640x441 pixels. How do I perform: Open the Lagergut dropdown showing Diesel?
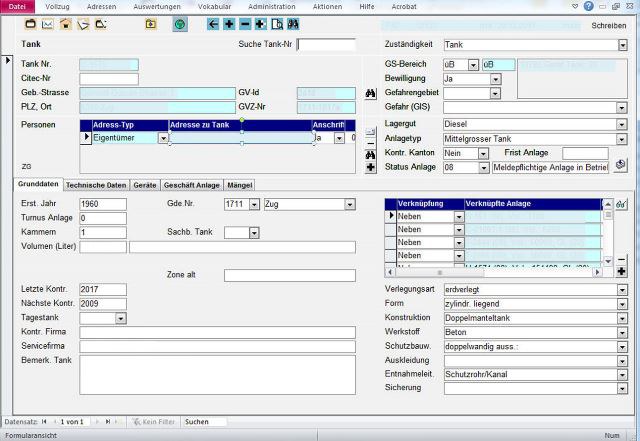(x=622, y=123)
